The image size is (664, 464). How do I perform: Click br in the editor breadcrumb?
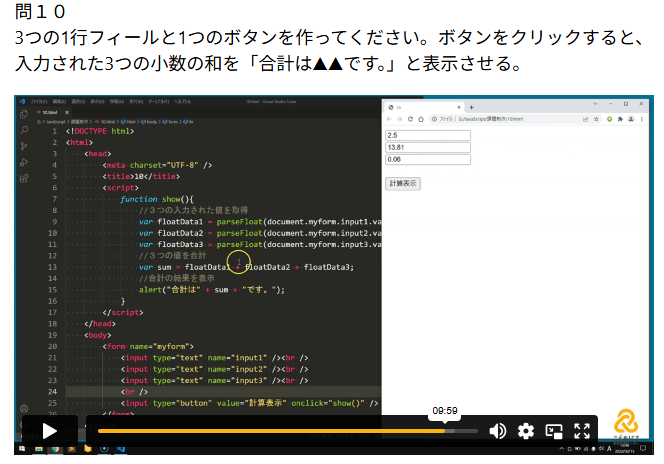tap(188, 122)
